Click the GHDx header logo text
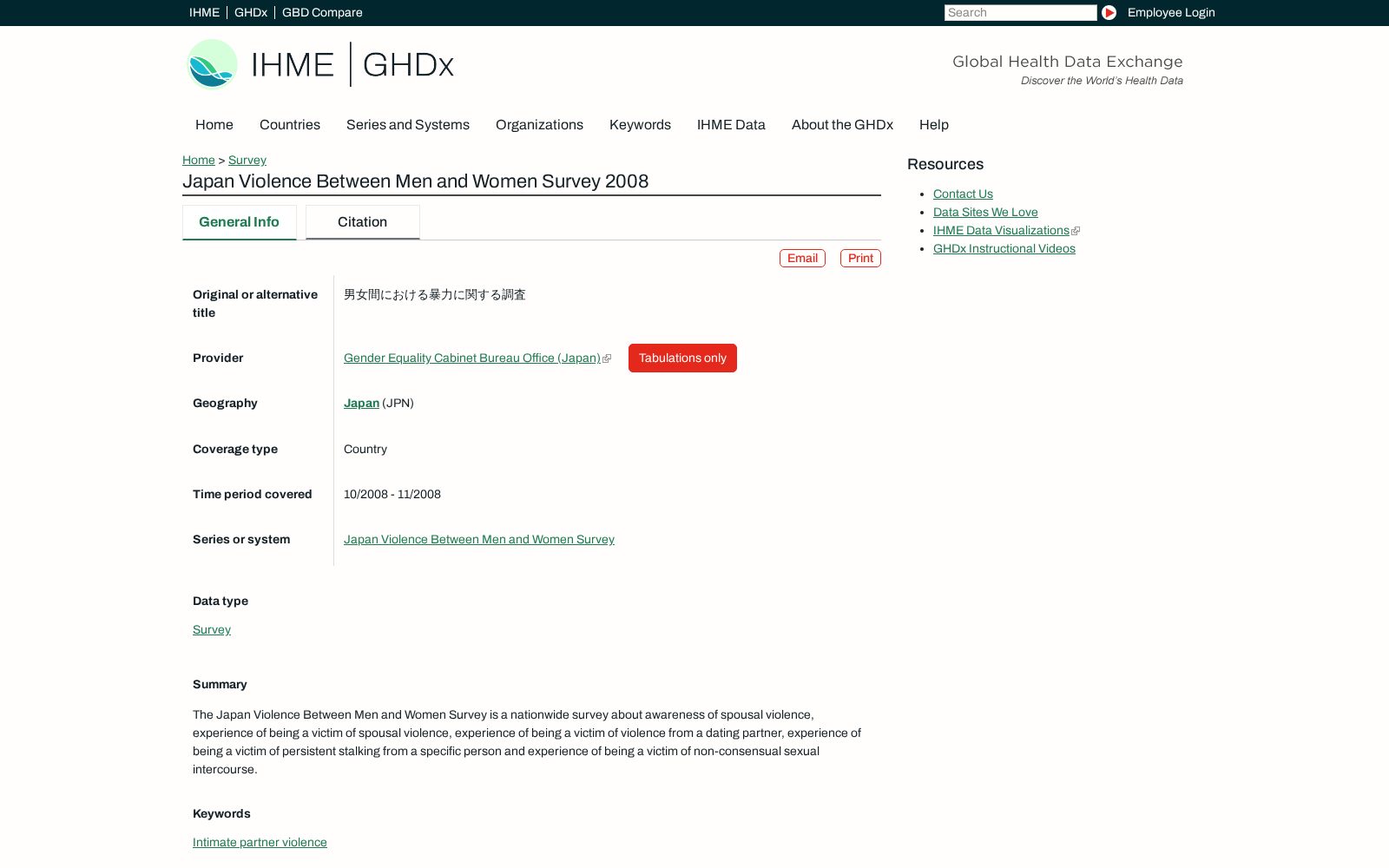 click(408, 65)
